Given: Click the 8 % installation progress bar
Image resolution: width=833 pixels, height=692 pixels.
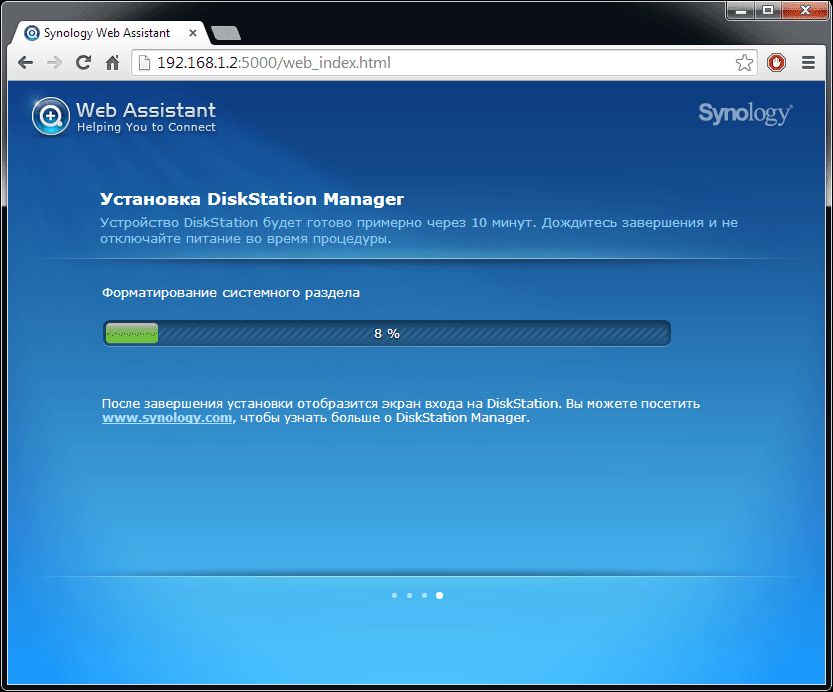Looking at the screenshot, I should (387, 334).
